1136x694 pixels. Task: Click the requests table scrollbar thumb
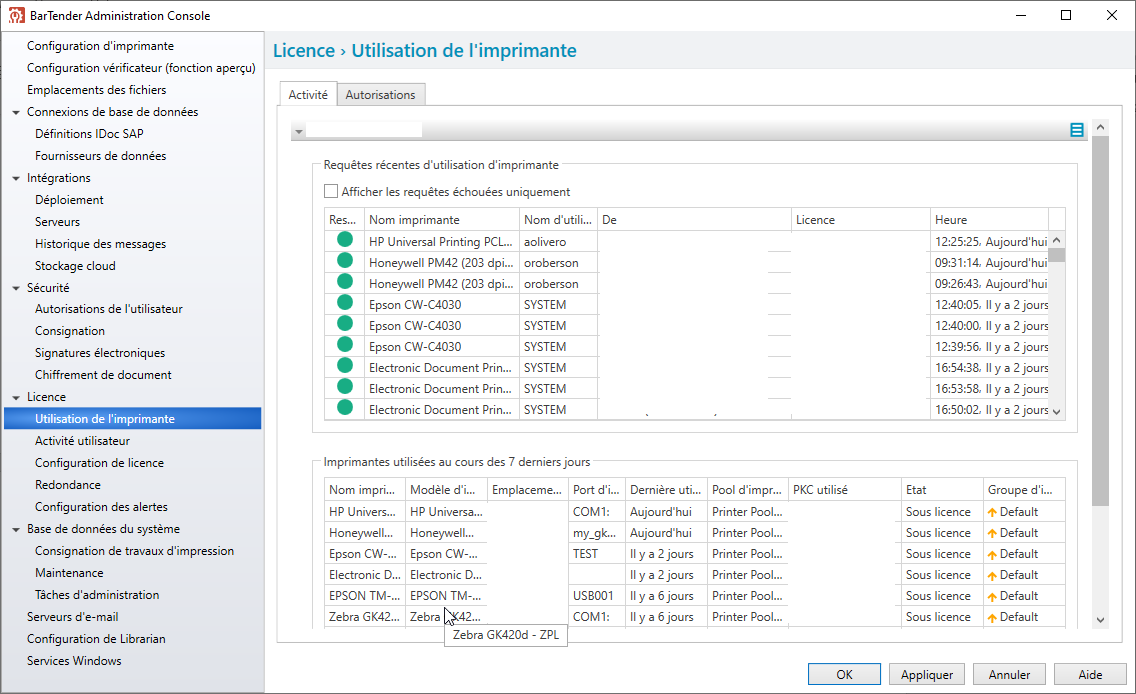click(x=1056, y=255)
